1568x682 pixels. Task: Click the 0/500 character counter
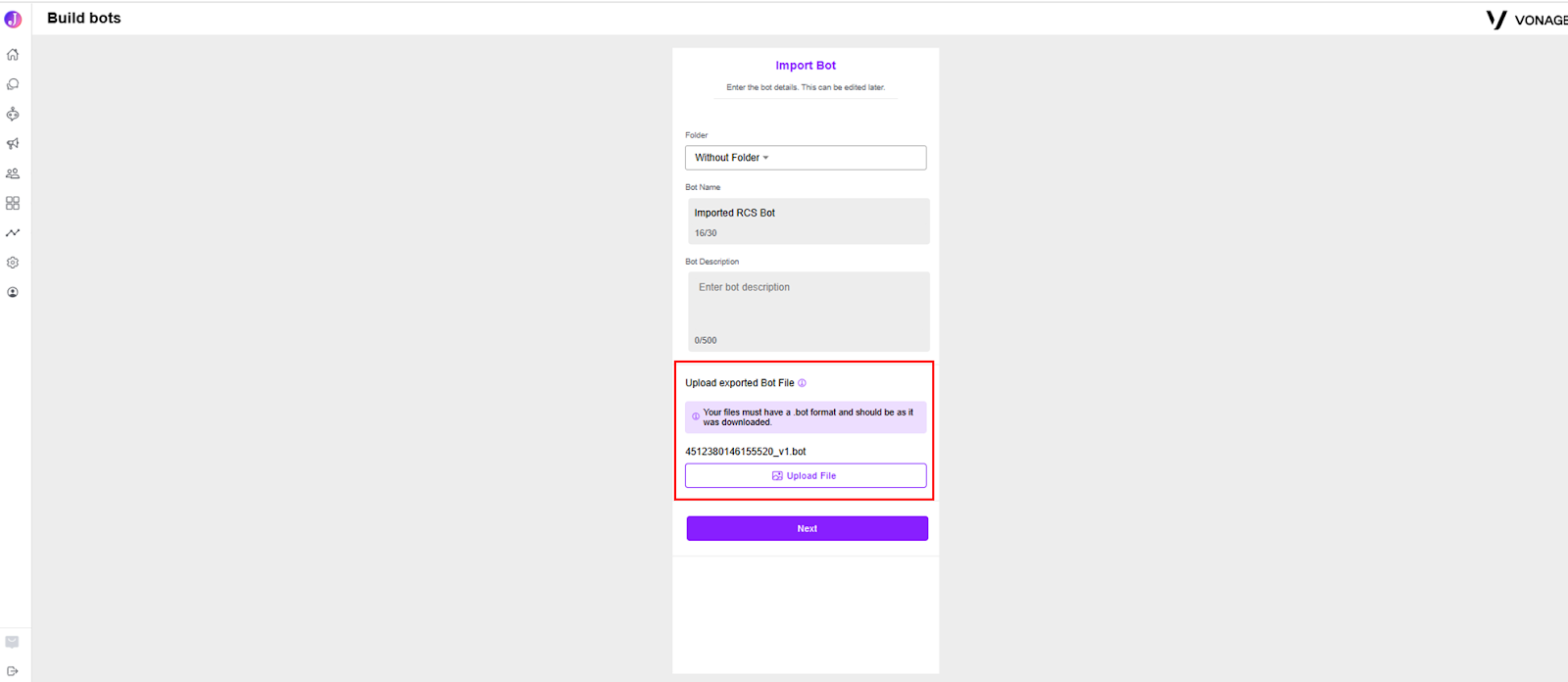point(706,341)
